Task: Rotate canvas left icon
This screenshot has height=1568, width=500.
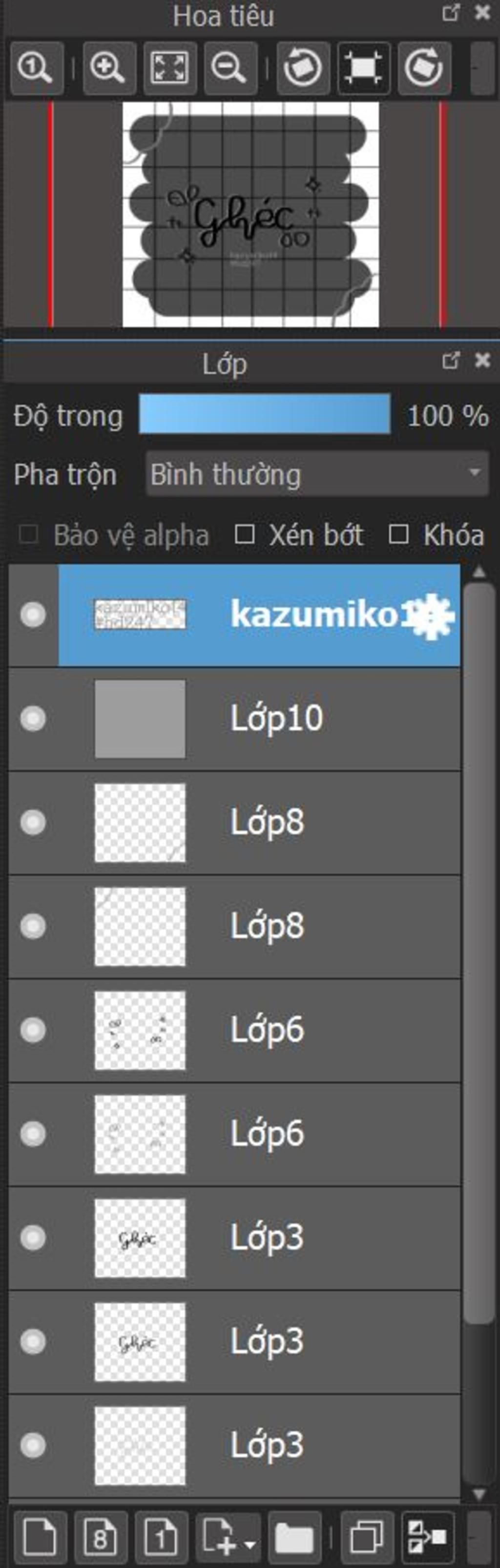Action: click(303, 67)
